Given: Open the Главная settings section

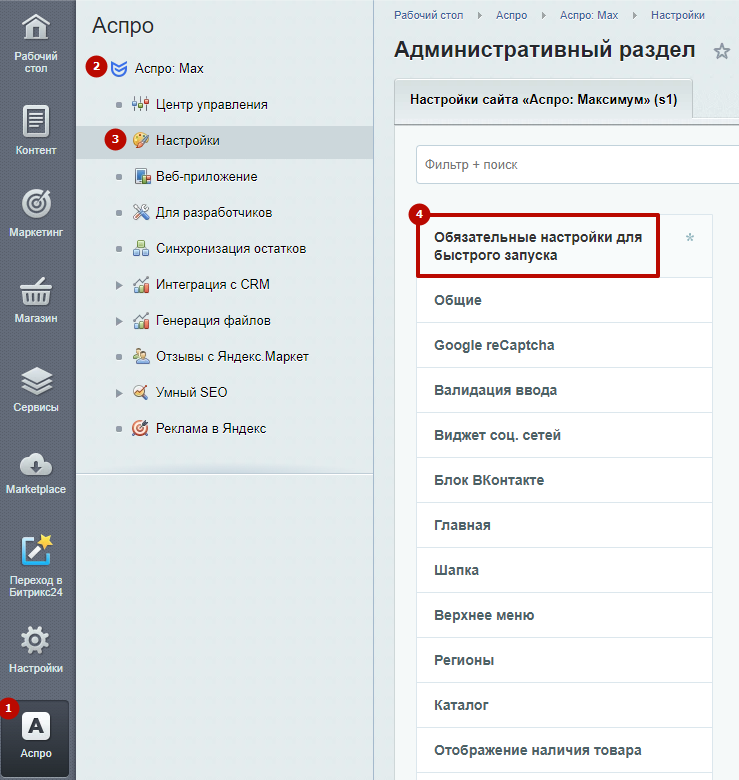Looking at the screenshot, I should coord(564,525).
